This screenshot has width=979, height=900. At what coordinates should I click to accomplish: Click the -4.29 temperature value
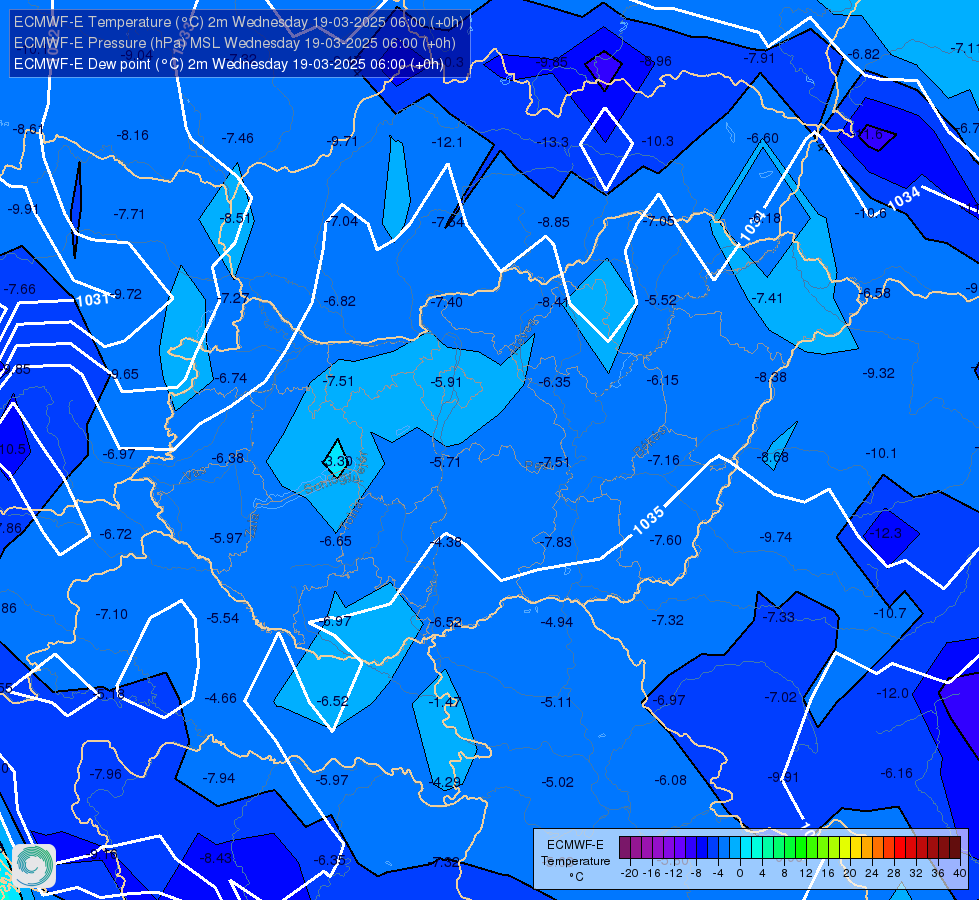[446, 782]
